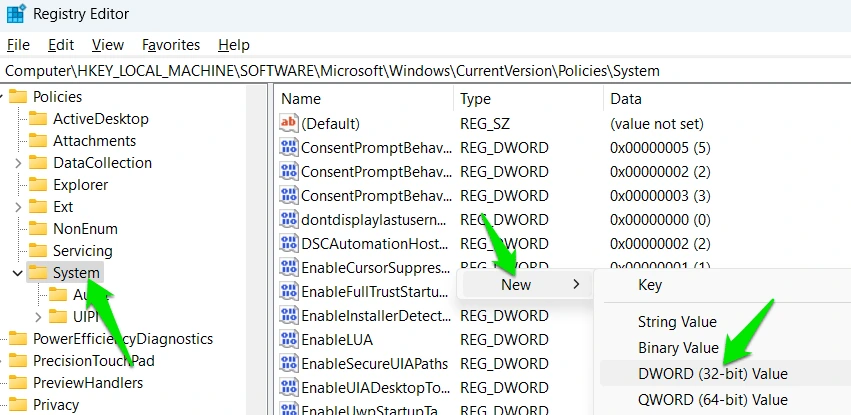This screenshot has height=415, width=851.
Task: Click the ActiveDesktop folder icon
Action: click(39, 119)
